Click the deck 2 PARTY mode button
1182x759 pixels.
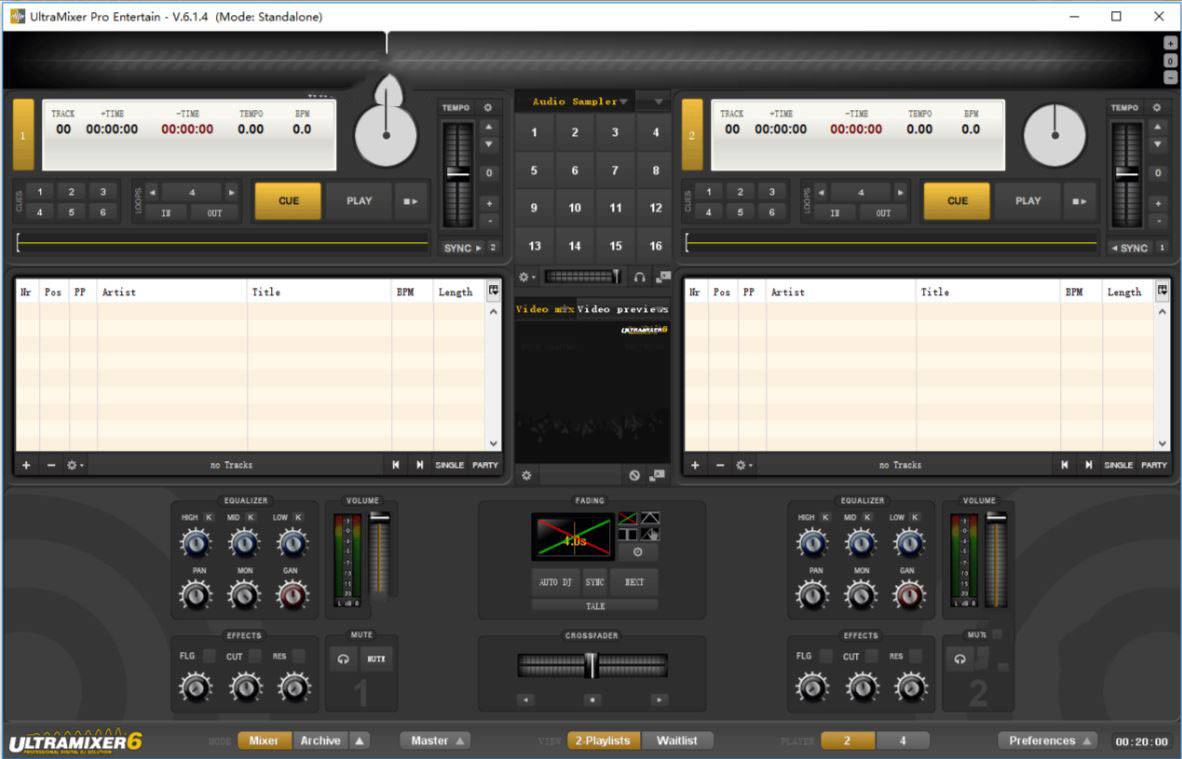[1153, 465]
